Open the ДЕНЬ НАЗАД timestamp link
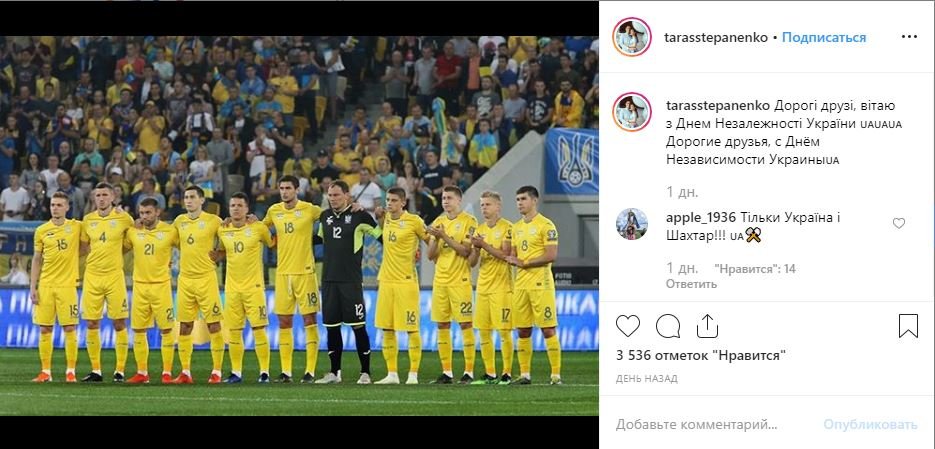Viewport: 935px width, 449px height. pos(646,379)
